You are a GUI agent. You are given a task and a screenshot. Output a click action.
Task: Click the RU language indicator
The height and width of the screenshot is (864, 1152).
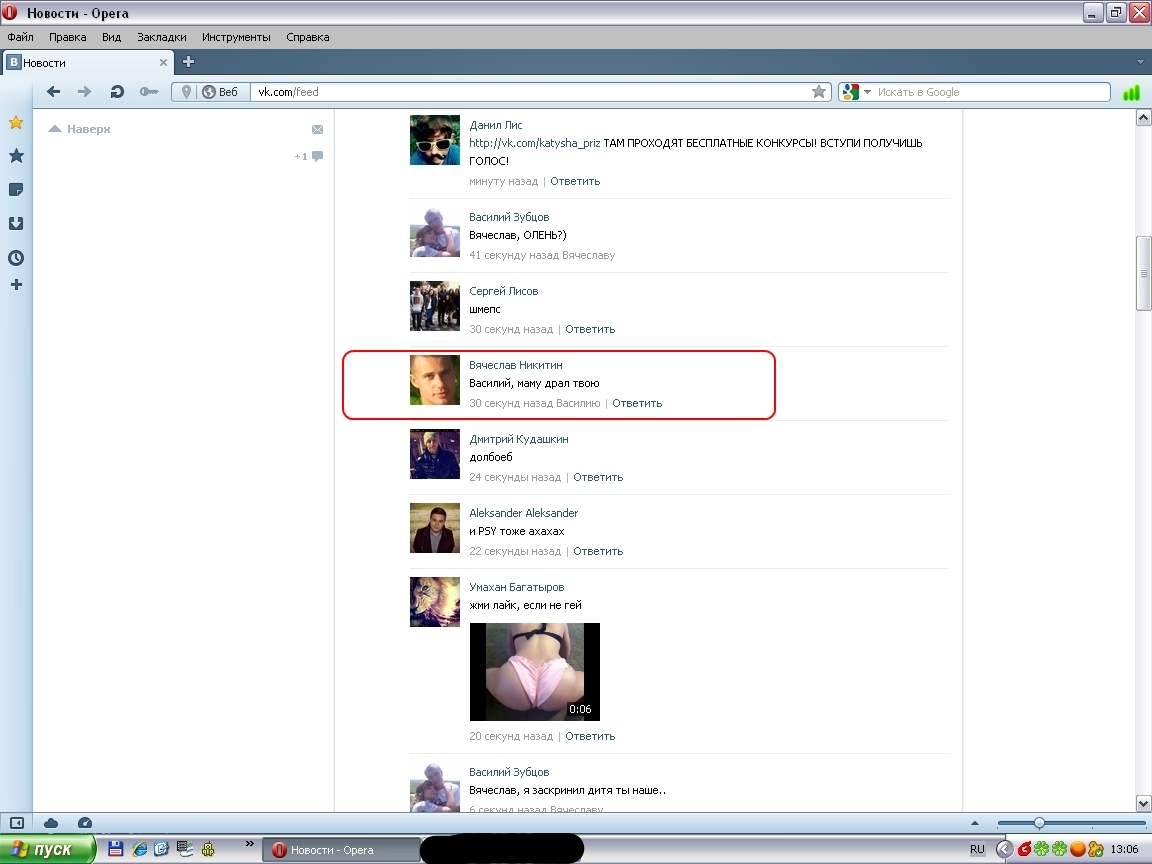[x=977, y=849]
